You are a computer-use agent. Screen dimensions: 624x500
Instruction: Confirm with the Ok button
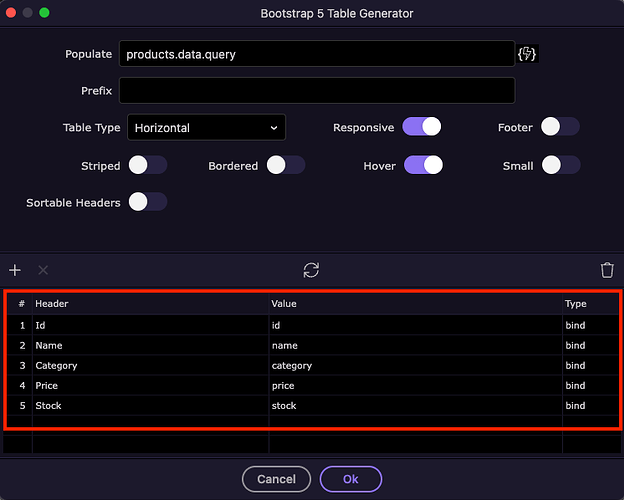350,479
